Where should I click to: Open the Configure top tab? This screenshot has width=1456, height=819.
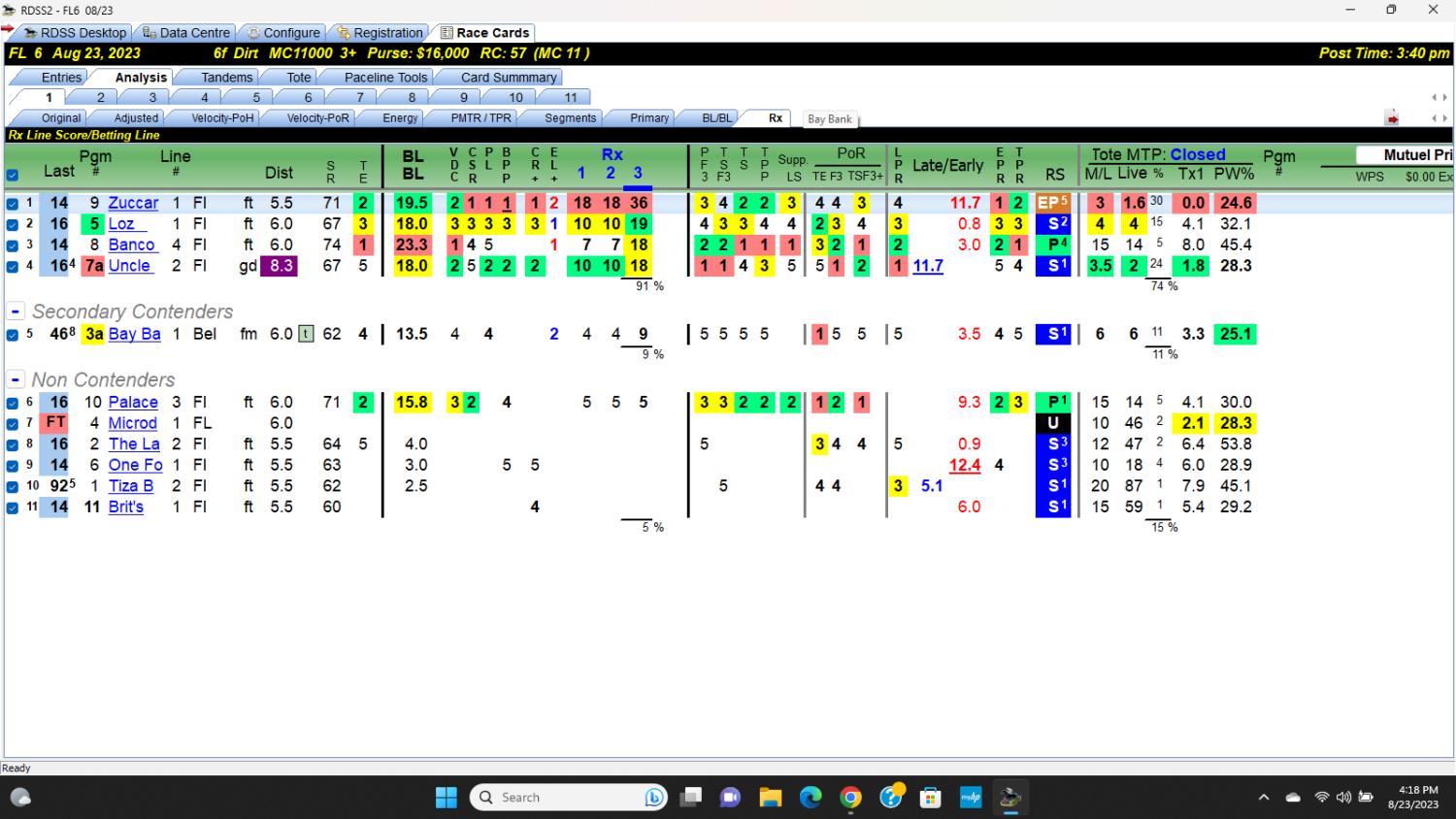pyautogui.click(x=282, y=33)
